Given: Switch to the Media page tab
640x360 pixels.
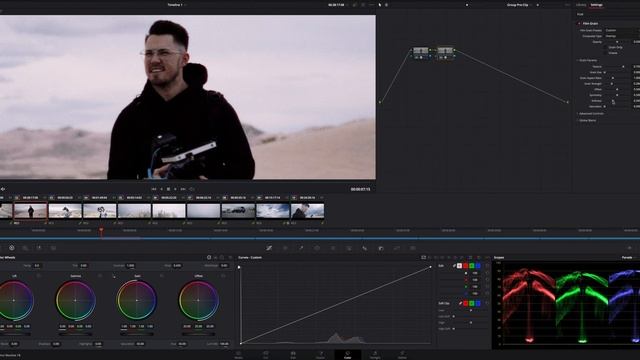Looking at the screenshot, I should click(238, 355).
